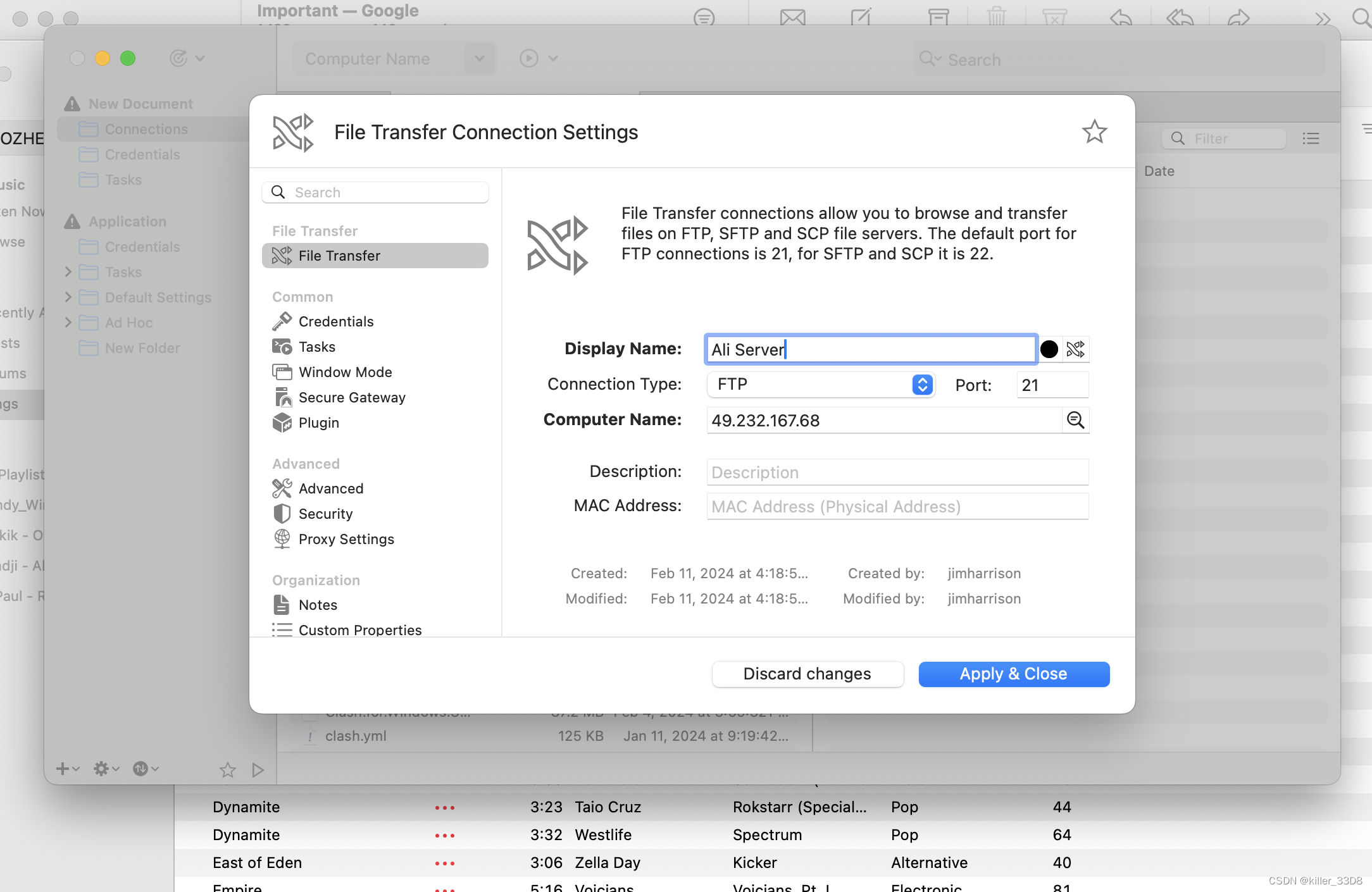Expand the Ad Hoc folder in sidebar

68,323
